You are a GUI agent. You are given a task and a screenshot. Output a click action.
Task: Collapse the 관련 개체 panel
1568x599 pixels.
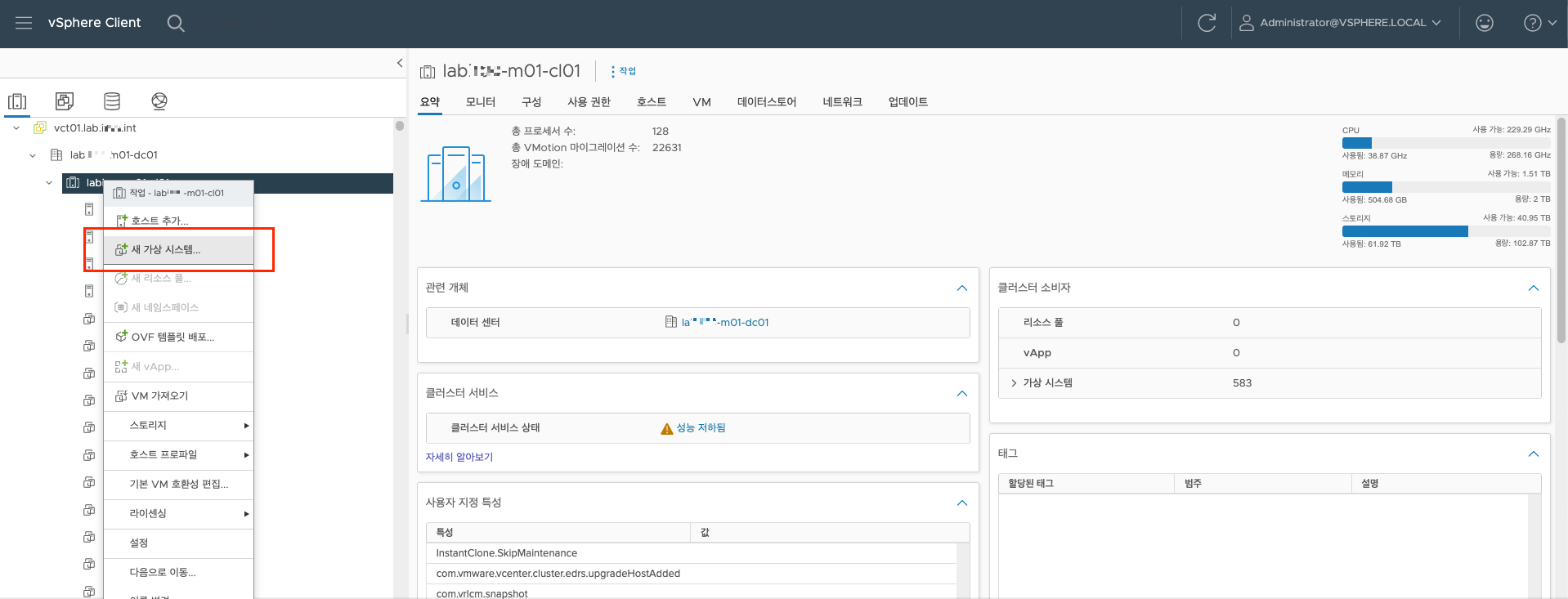[x=962, y=288]
